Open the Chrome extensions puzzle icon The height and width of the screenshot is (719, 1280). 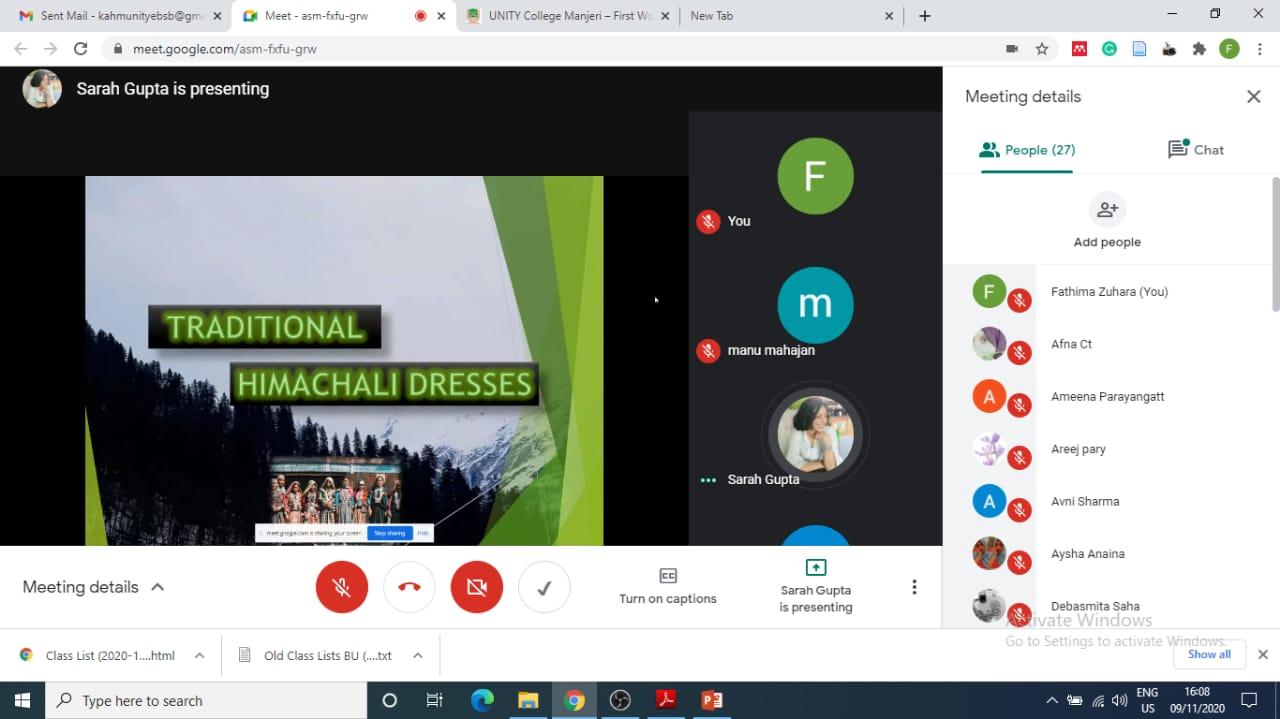click(1199, 48)
